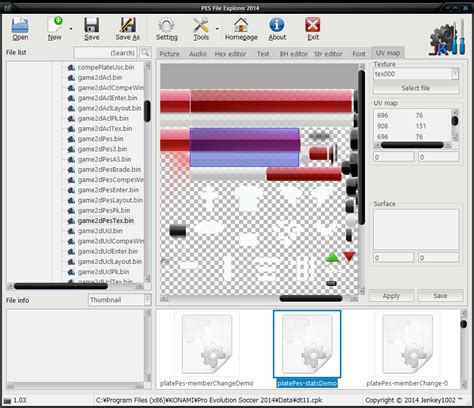Expand the New dropdown arrow
474x408 pixels.
point(71,29)
